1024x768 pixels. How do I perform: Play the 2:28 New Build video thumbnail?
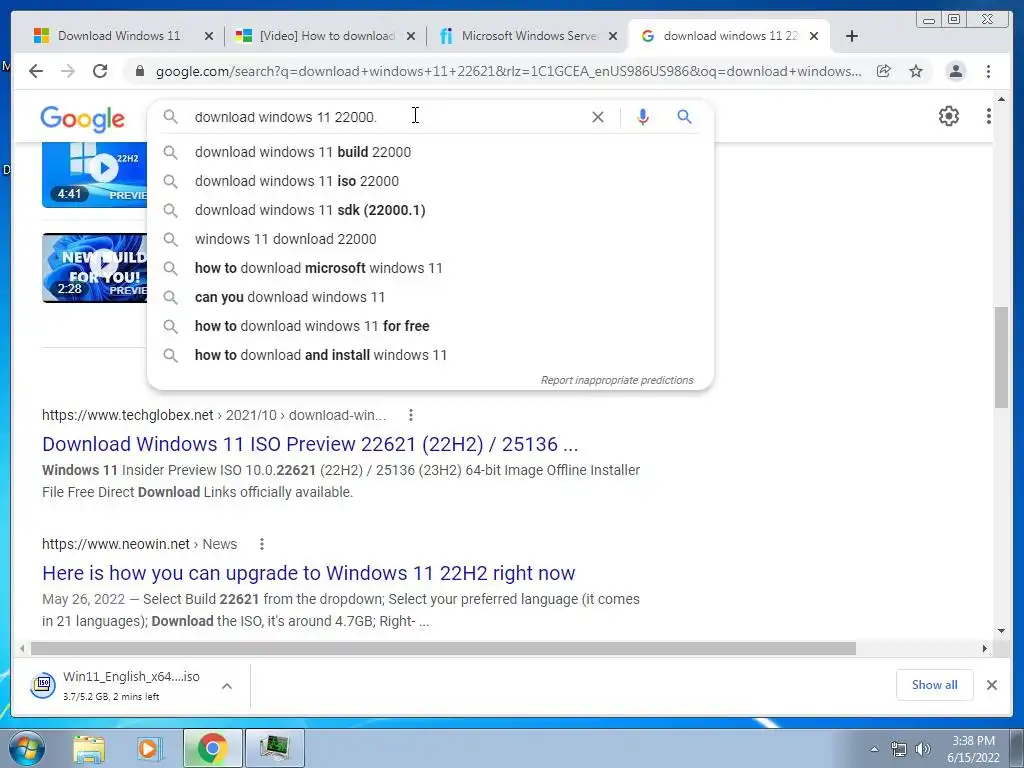click(x=95, y=268)
